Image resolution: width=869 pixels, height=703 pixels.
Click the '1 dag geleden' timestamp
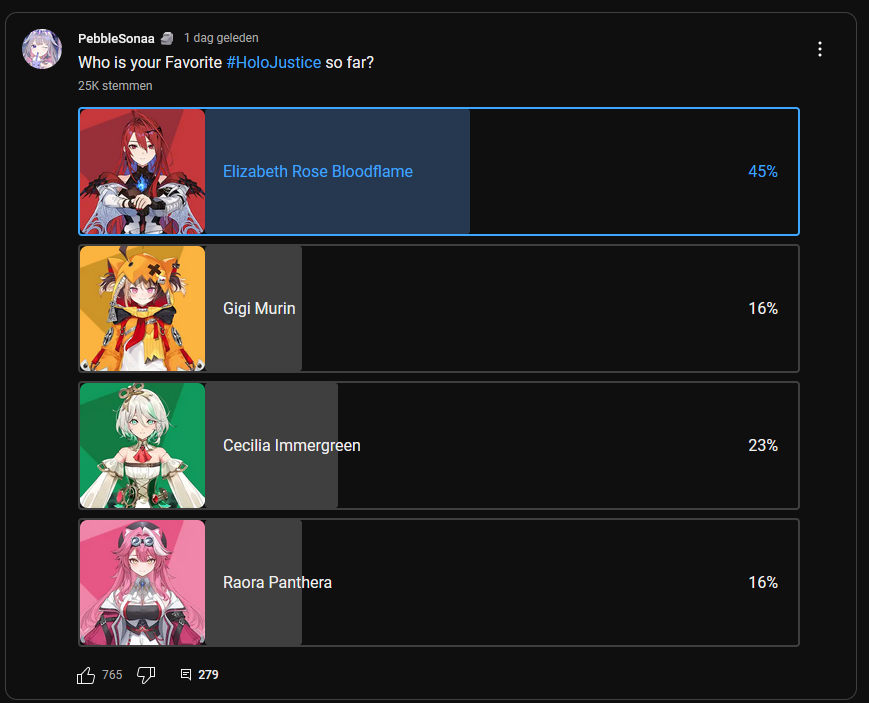tap(221, 38)
